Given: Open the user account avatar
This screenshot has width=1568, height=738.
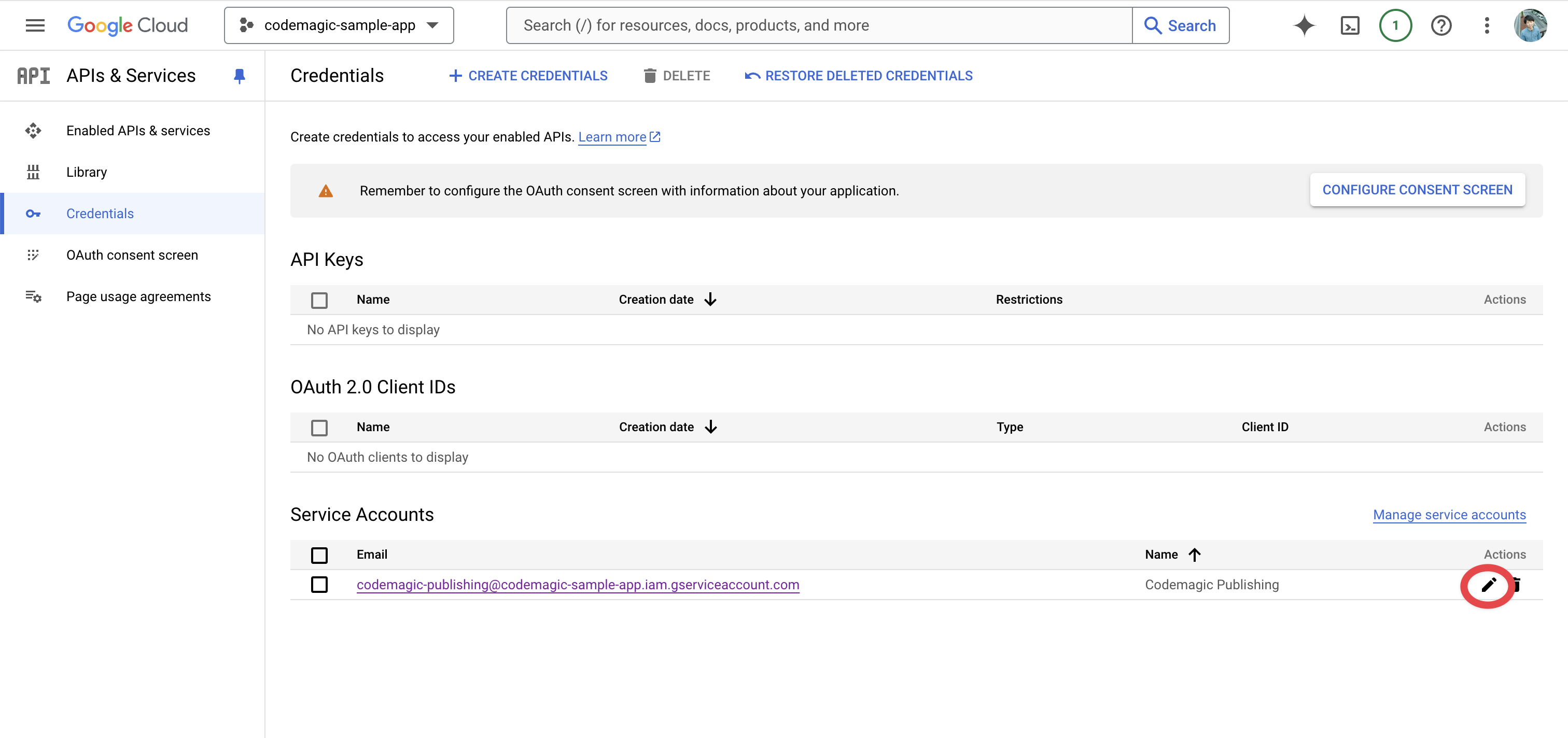Looking at the screenshot, I should pos(1530,25).
